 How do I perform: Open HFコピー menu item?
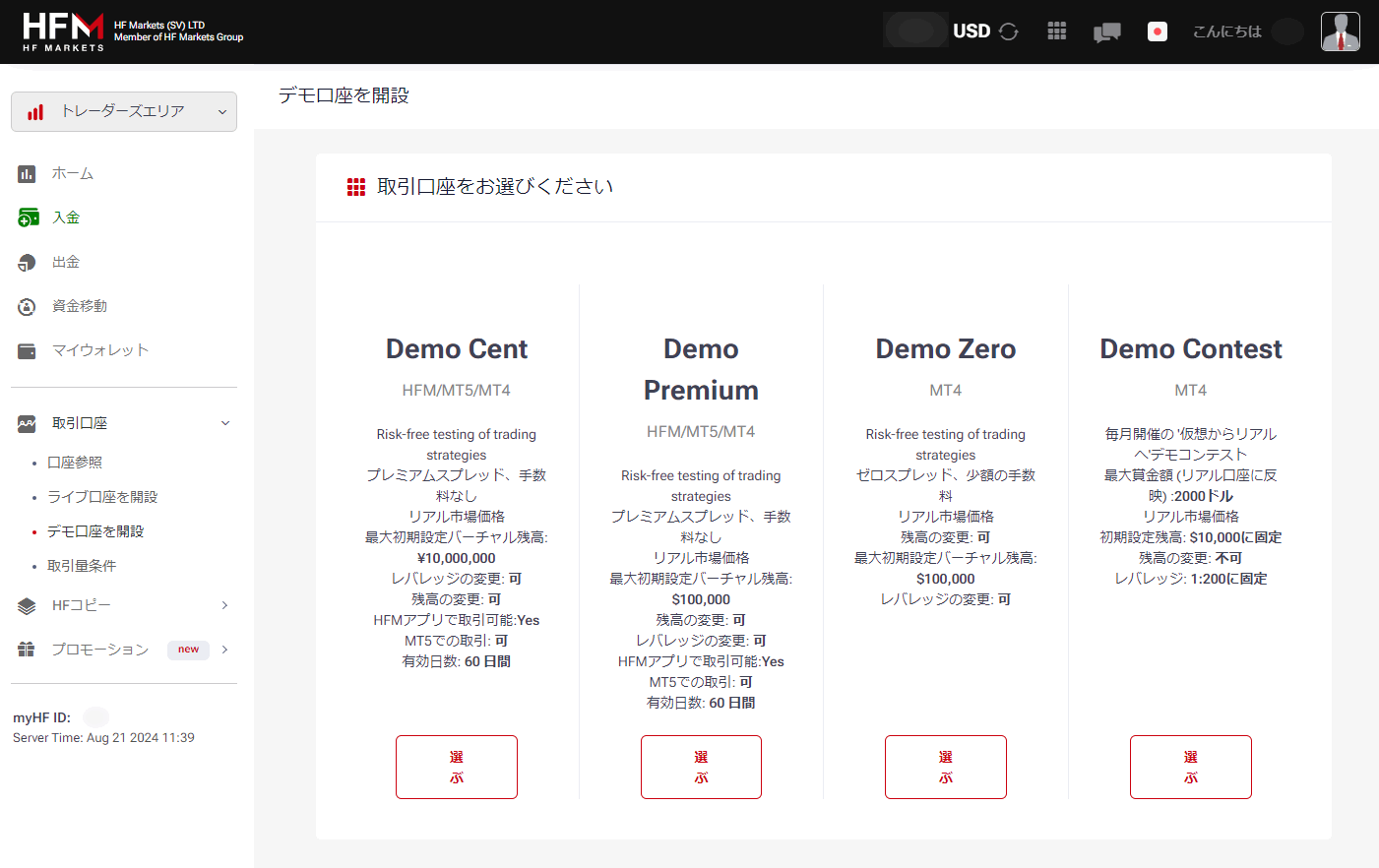82,605
